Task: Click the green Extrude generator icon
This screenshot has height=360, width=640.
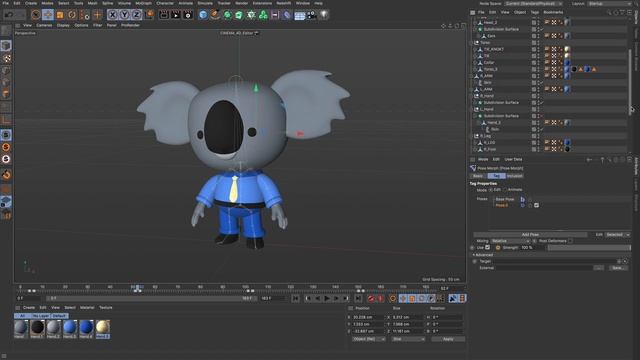Action: 239,15
